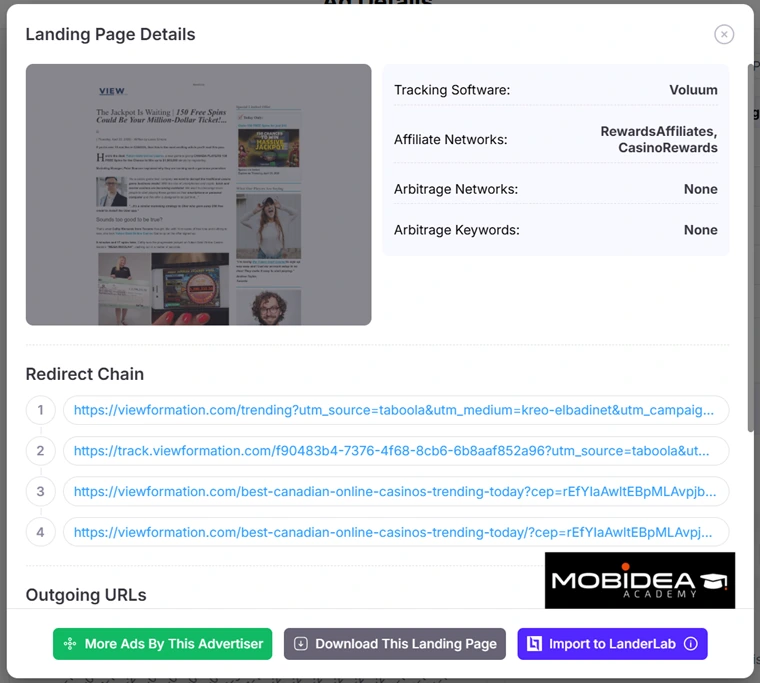Click the LanderLab logo icon
Screen dimensions: 760x683
(x=534, y=644)
